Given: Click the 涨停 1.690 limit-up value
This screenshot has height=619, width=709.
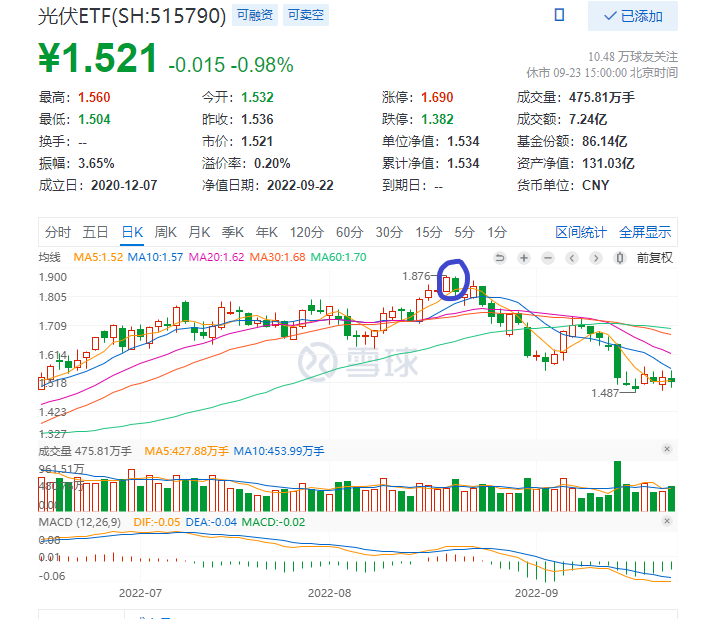Looking at the screenshot, I should 437,97.
